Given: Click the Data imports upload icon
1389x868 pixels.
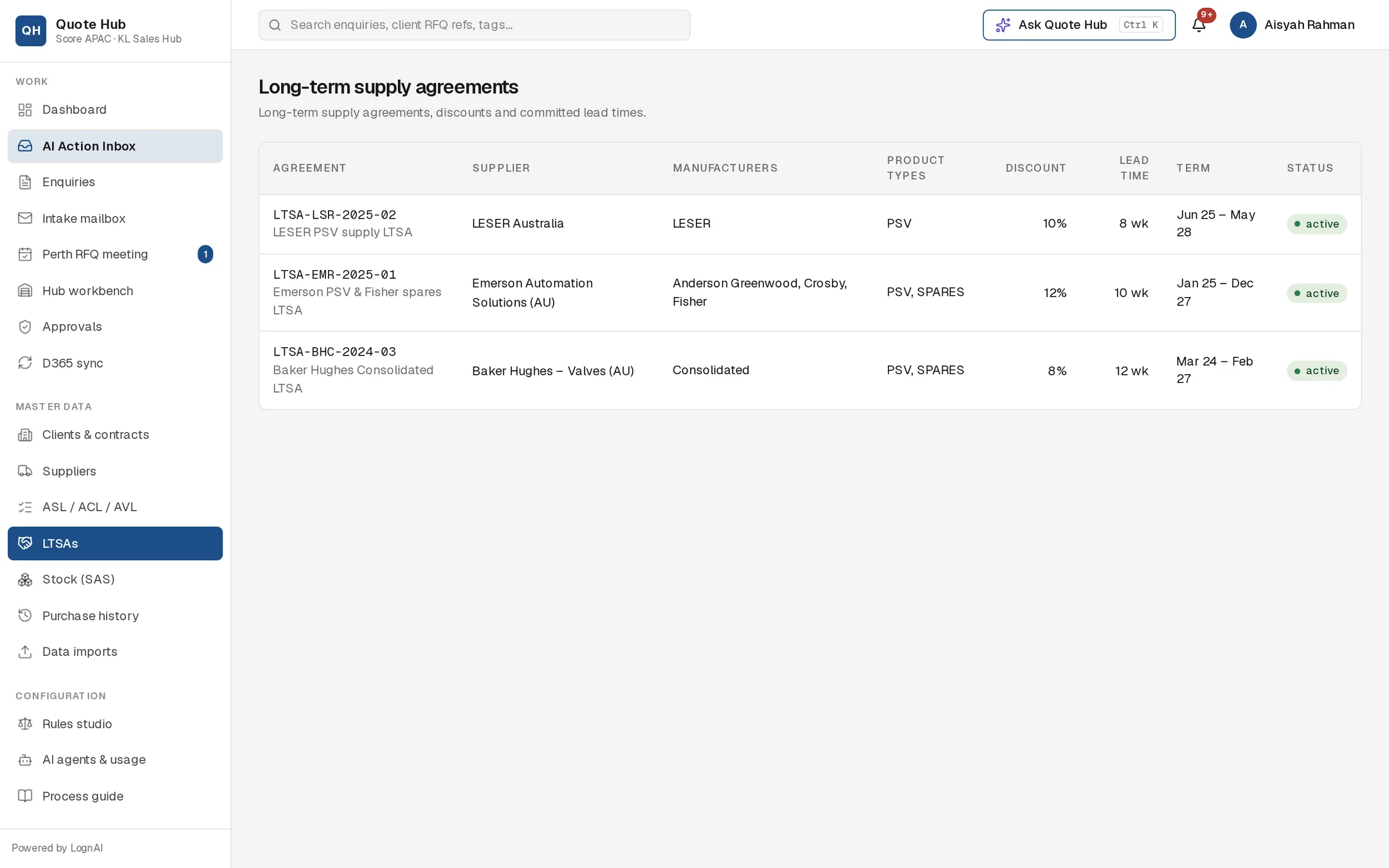Looking at the screenshot, I should 25,651.
